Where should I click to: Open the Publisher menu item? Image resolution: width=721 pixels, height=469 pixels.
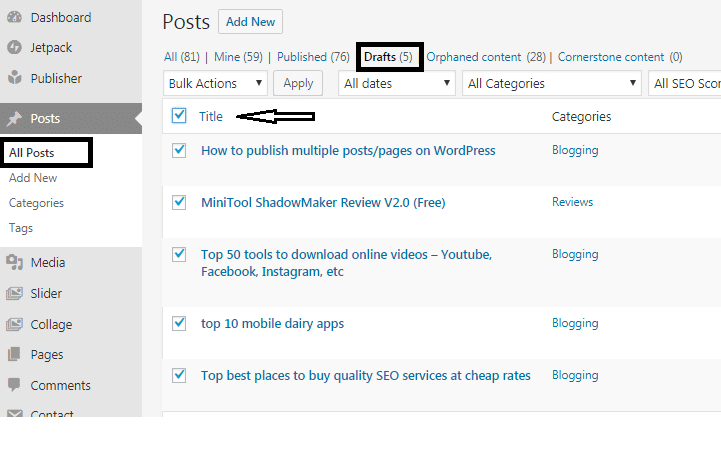pyautogui.click(x=56, y=78)
